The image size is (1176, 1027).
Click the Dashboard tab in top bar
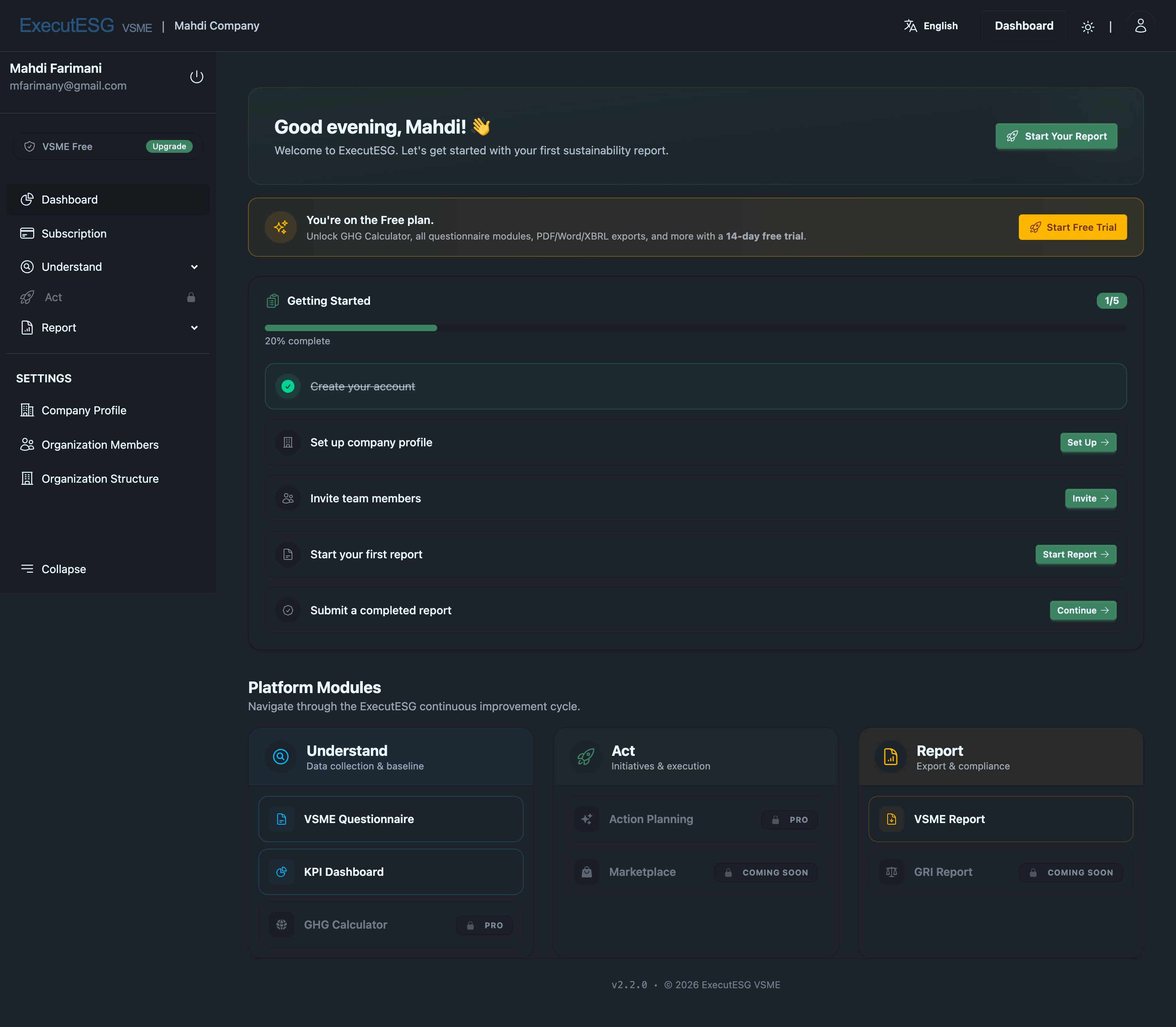point(1024,26)
